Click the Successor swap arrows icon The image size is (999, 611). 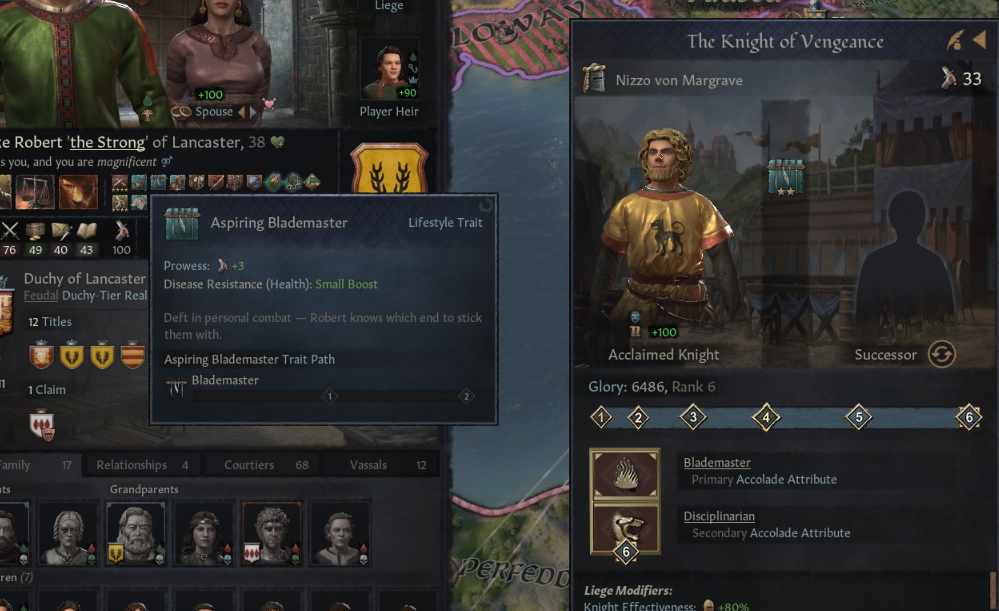[x=941, y=354]
